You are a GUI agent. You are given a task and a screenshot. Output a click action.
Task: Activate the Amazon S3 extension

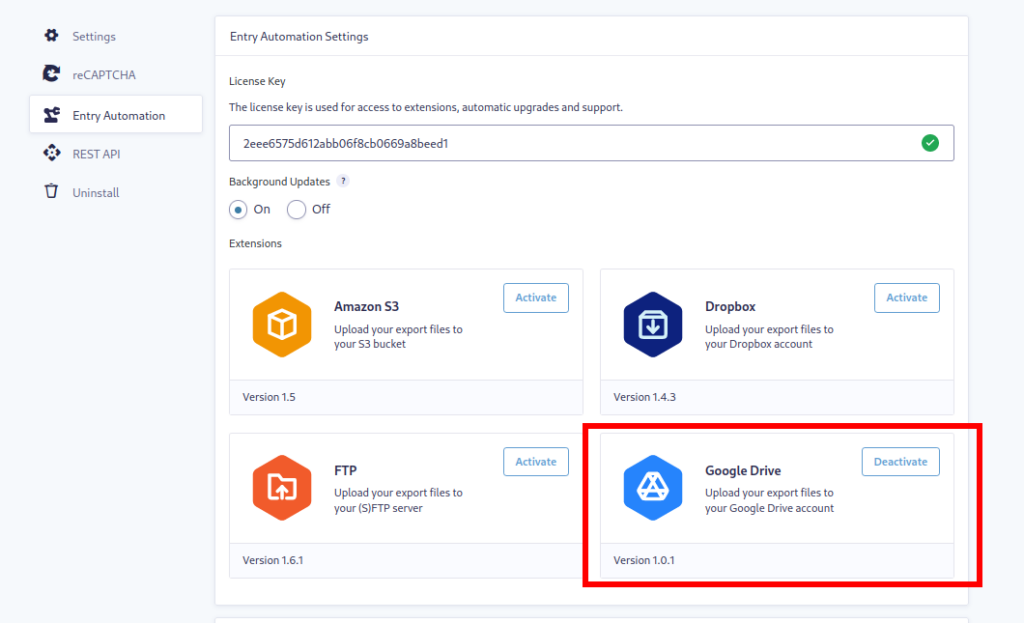pyautogui.click(x=536, y=298)
